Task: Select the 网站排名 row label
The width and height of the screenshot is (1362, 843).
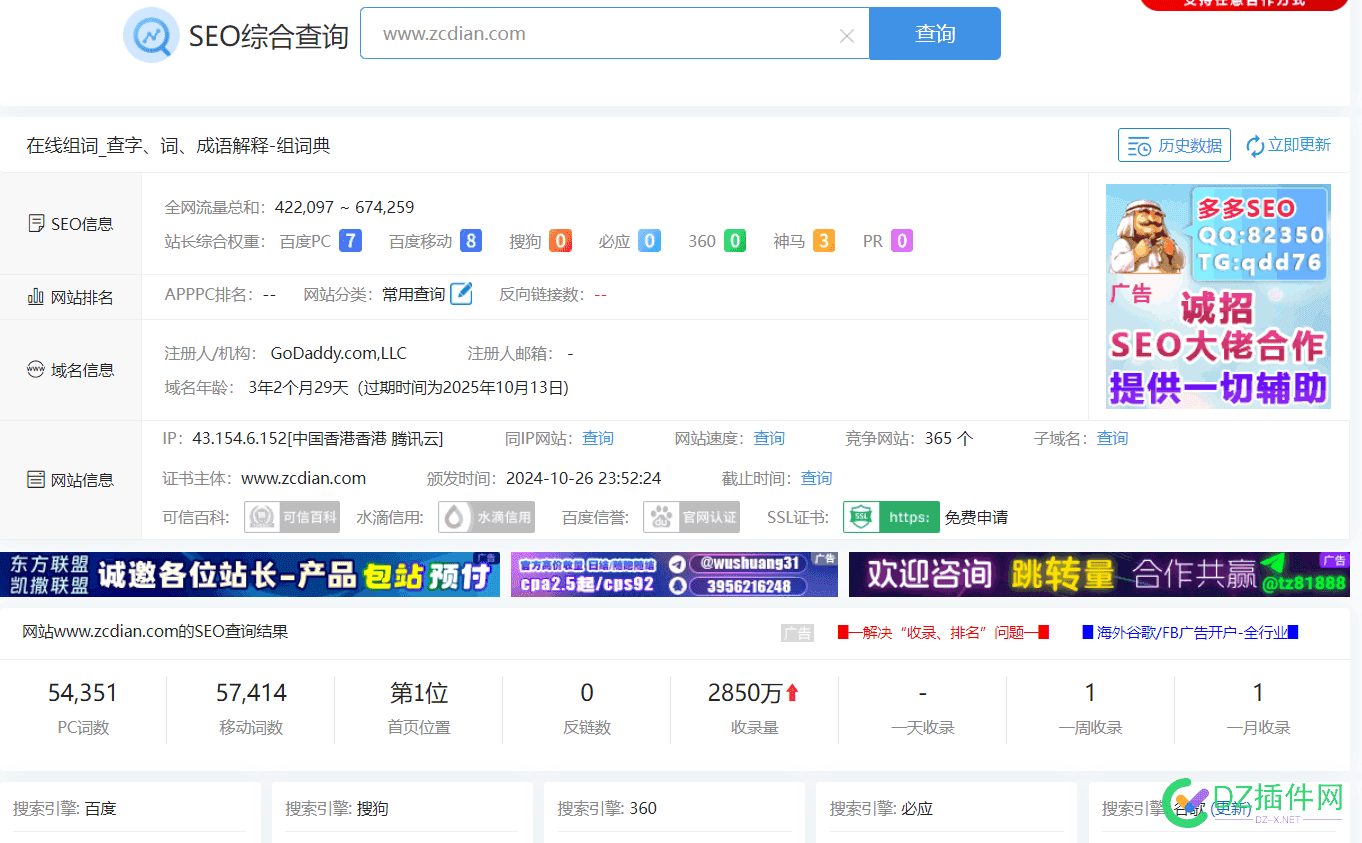Action: 70,297
